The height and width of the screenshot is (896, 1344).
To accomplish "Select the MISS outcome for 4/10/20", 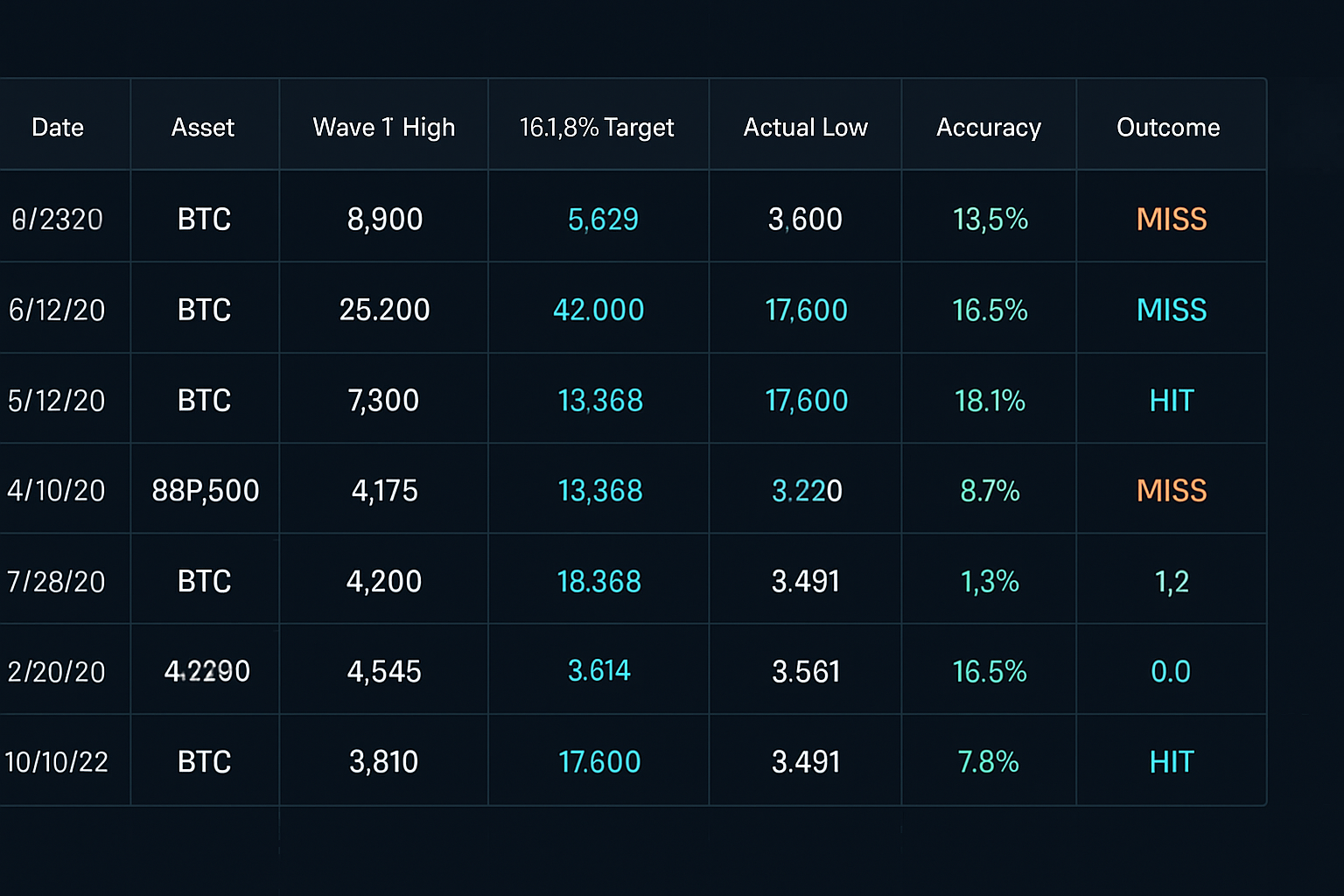I will 1172,490.
